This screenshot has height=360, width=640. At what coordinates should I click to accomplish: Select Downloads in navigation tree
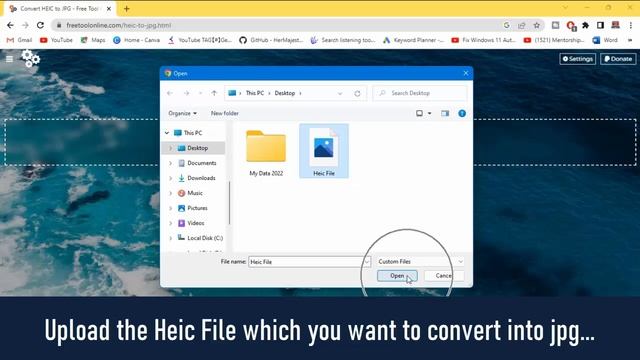click(x=201, y=178)
